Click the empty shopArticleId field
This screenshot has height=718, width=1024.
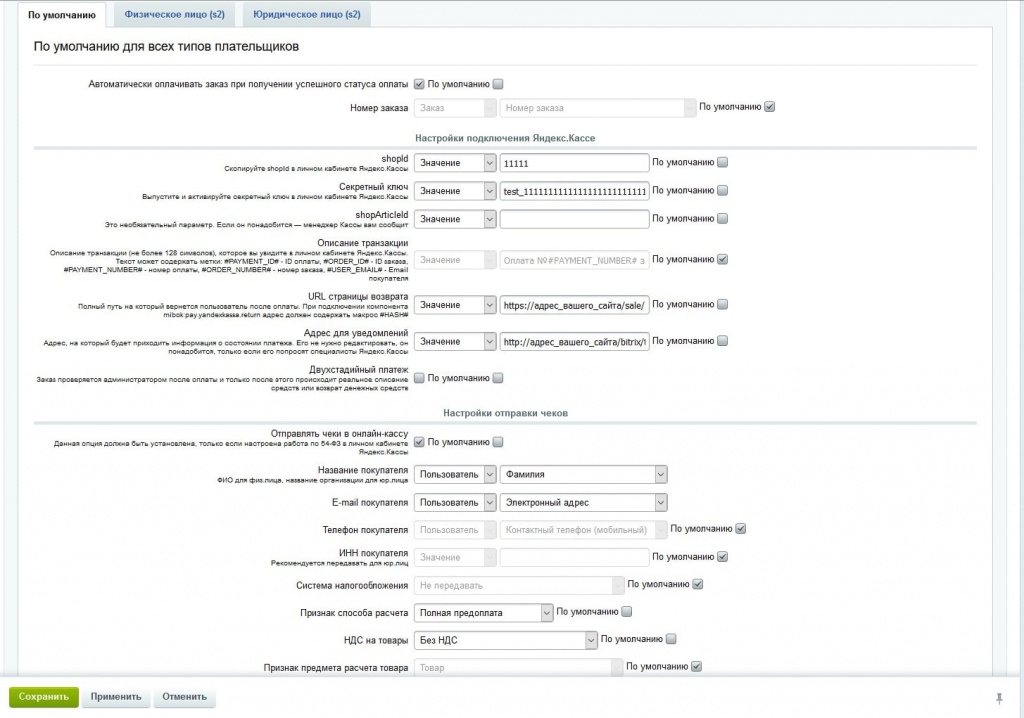tap(574, 220)
